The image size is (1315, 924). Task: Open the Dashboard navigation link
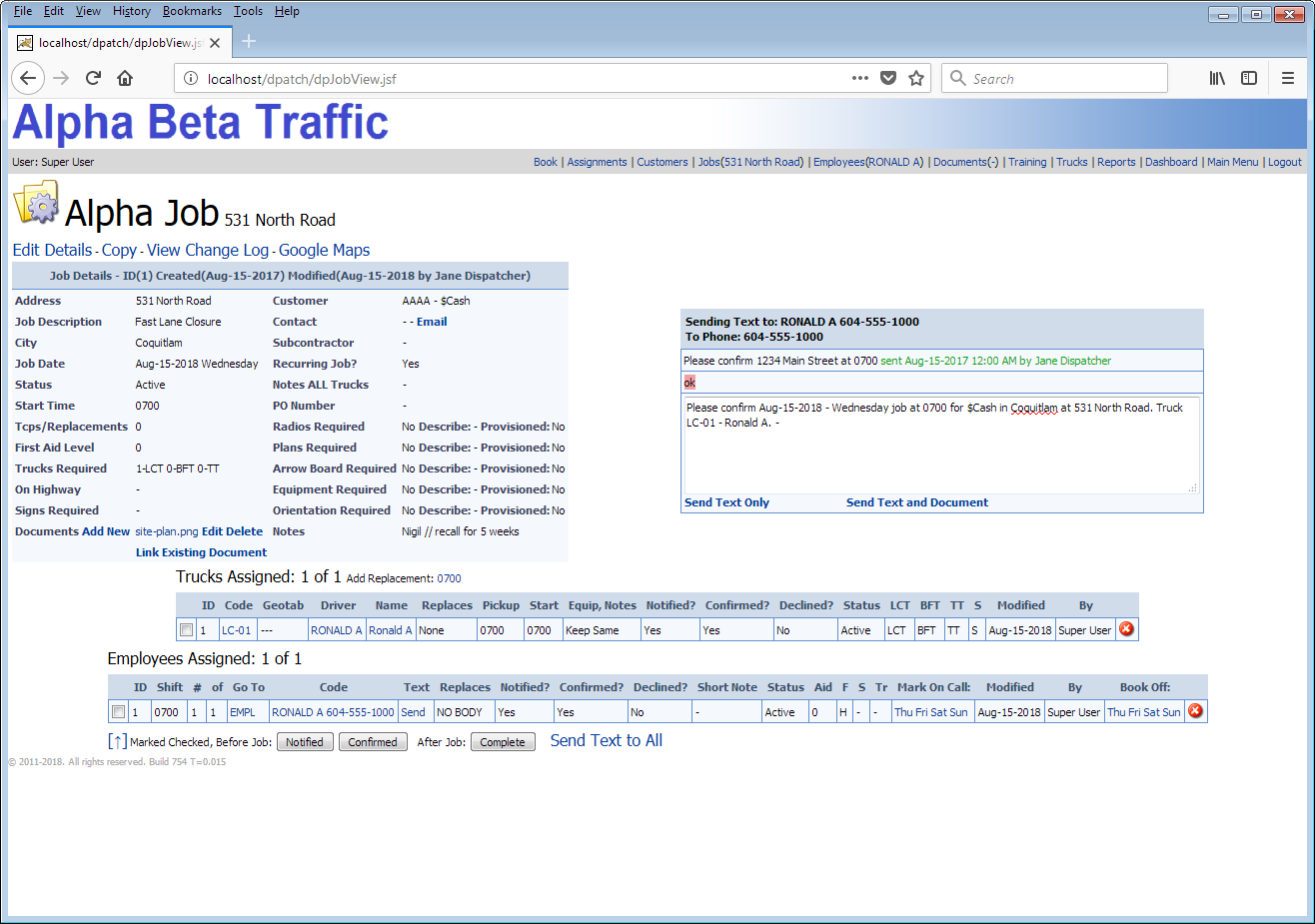(1171, 162)
